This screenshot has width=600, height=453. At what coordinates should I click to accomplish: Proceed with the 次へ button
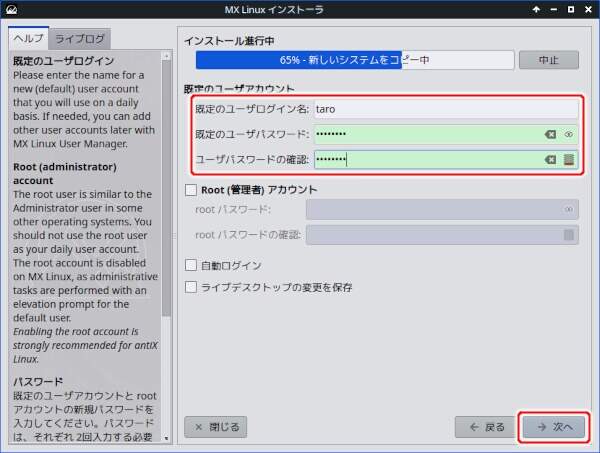(x=554, y=427)
